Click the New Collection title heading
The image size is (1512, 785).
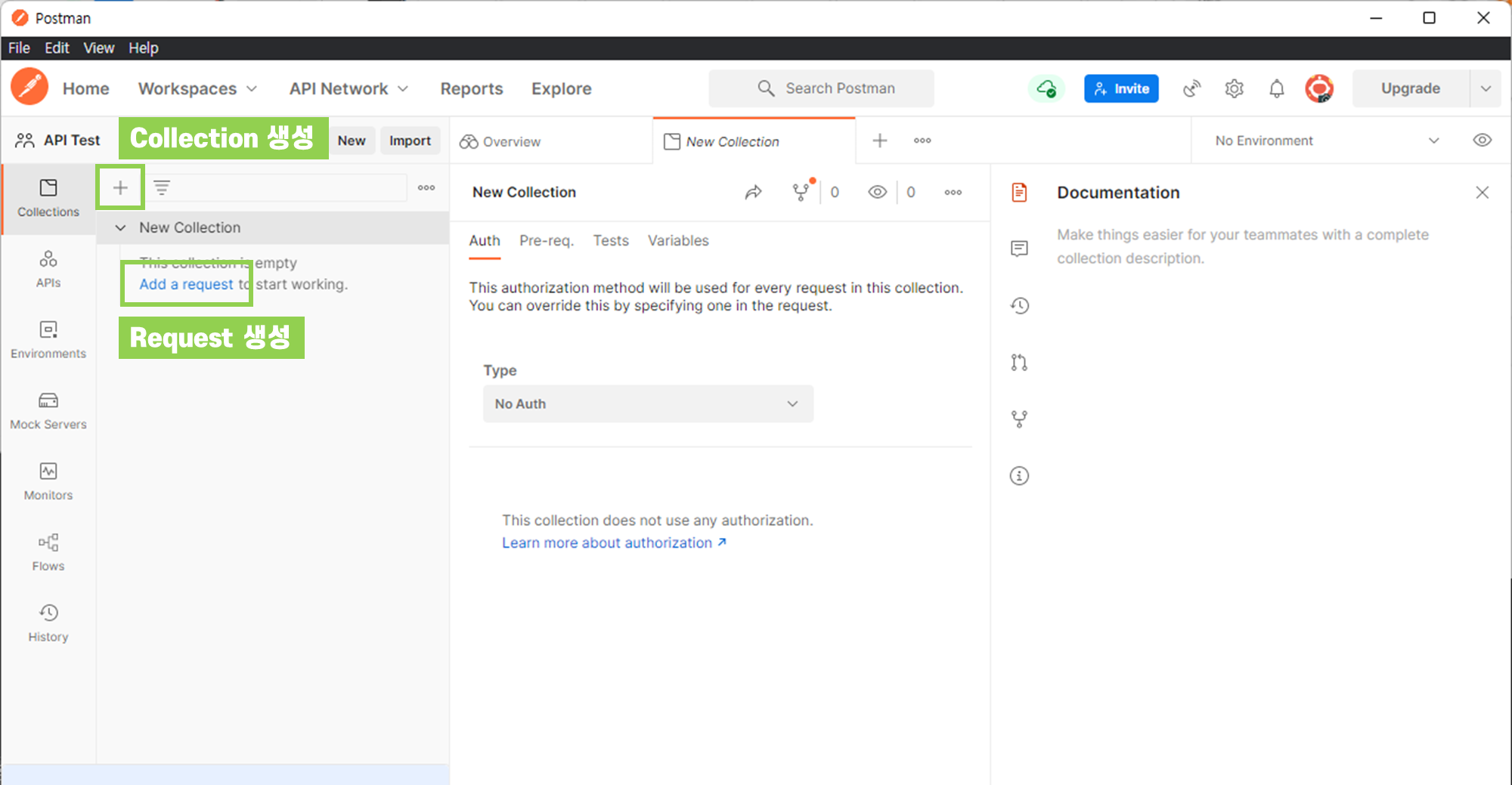(524, 192)
